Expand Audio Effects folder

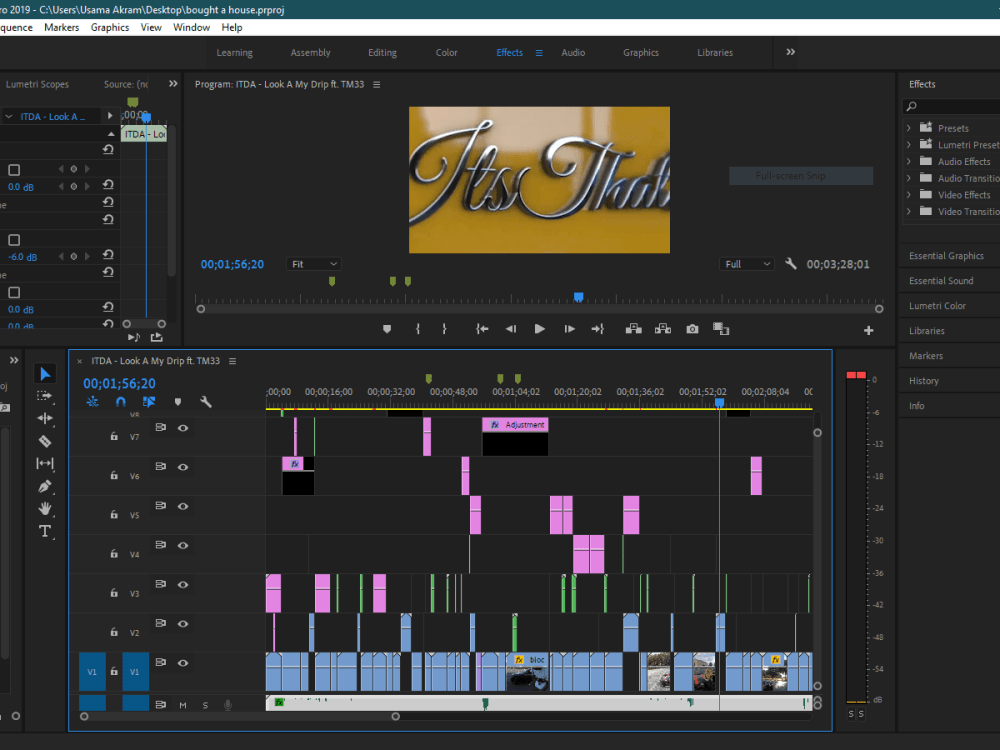pos(909,161)
